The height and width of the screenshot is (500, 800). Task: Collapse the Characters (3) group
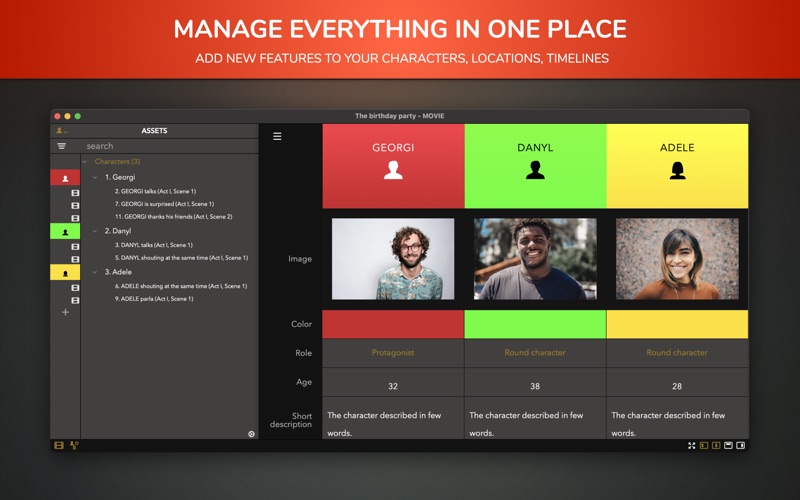pos(85,162)
